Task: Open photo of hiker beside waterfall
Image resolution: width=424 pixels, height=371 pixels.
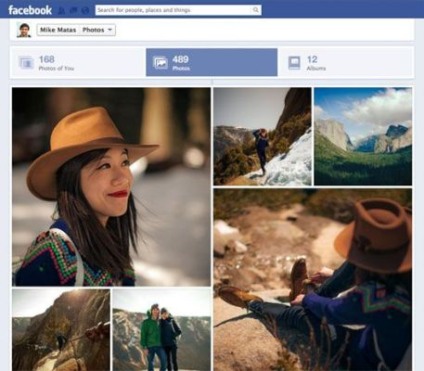Action: coord(263,137)
